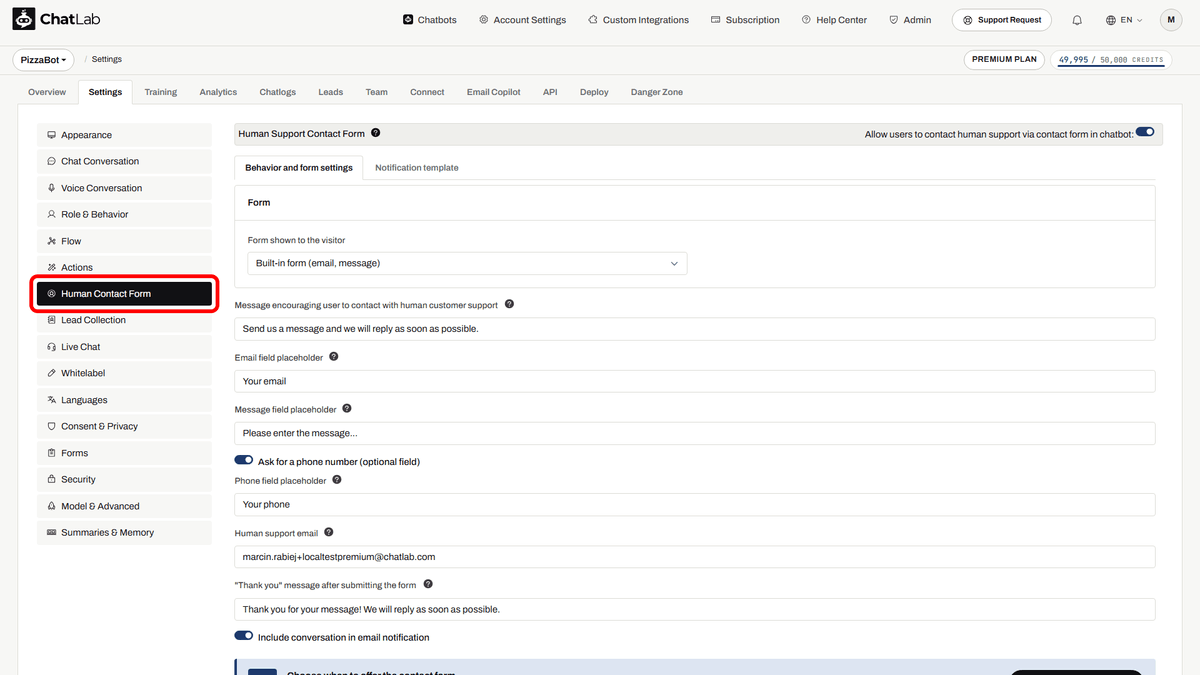Open Actions settings in sidebar

point(124,267)
